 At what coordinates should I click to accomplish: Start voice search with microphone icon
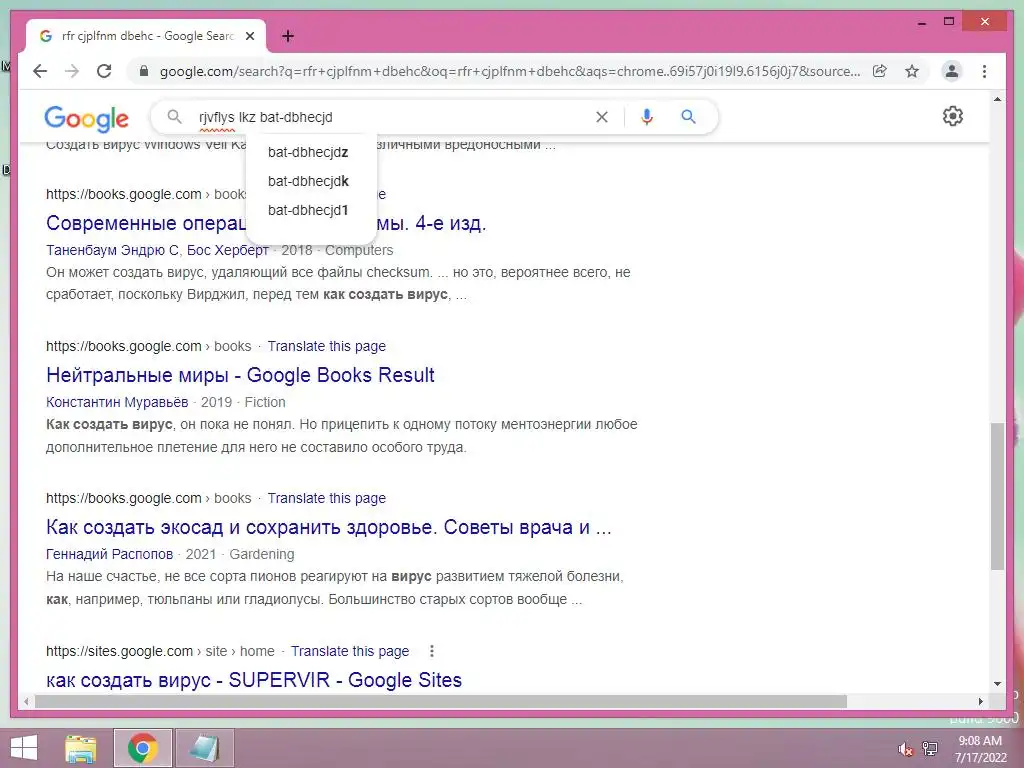pyautogui.click(x=647, y=117)
